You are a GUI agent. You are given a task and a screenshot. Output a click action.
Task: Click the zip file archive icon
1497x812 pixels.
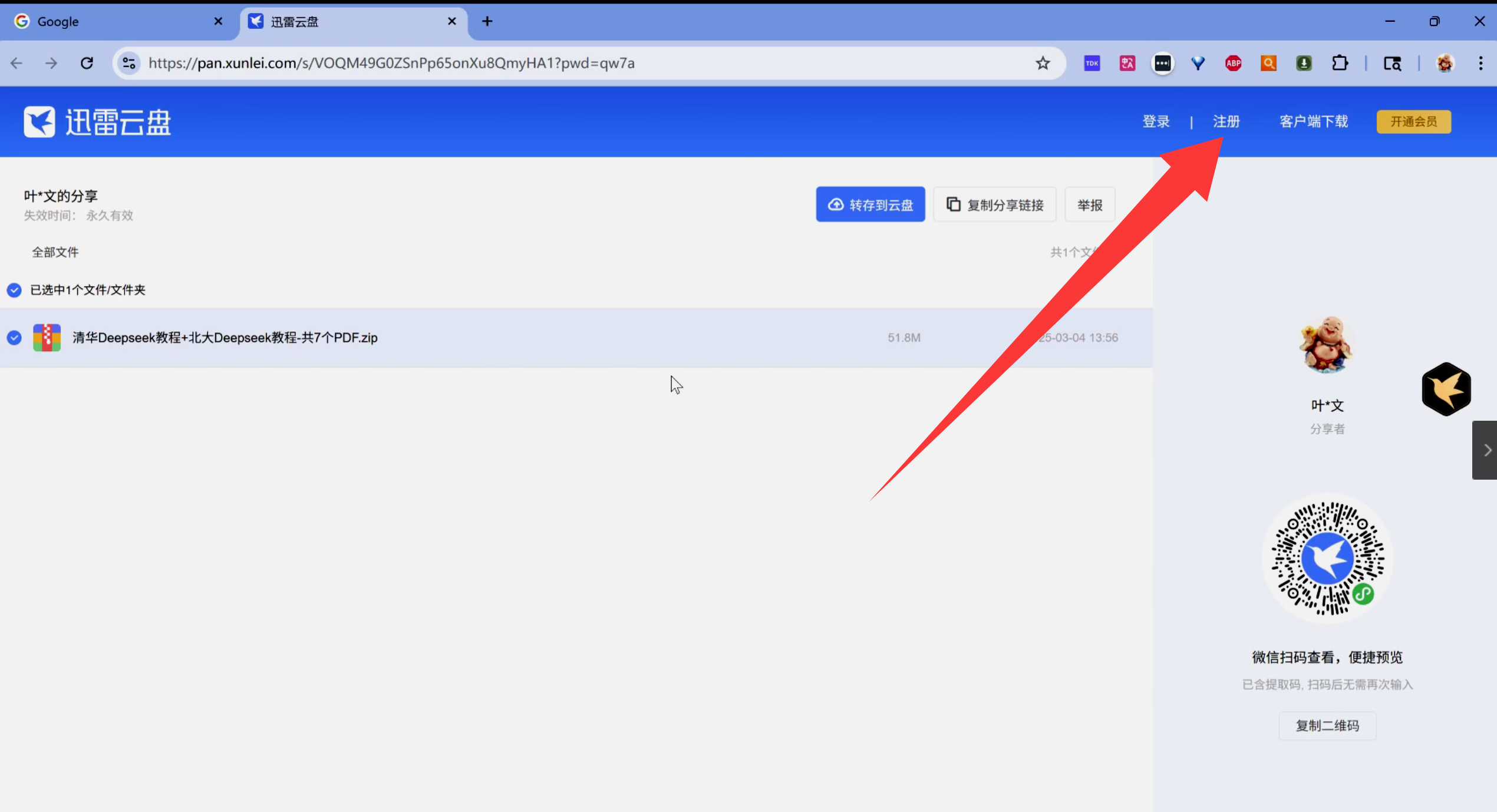(47, 338)
